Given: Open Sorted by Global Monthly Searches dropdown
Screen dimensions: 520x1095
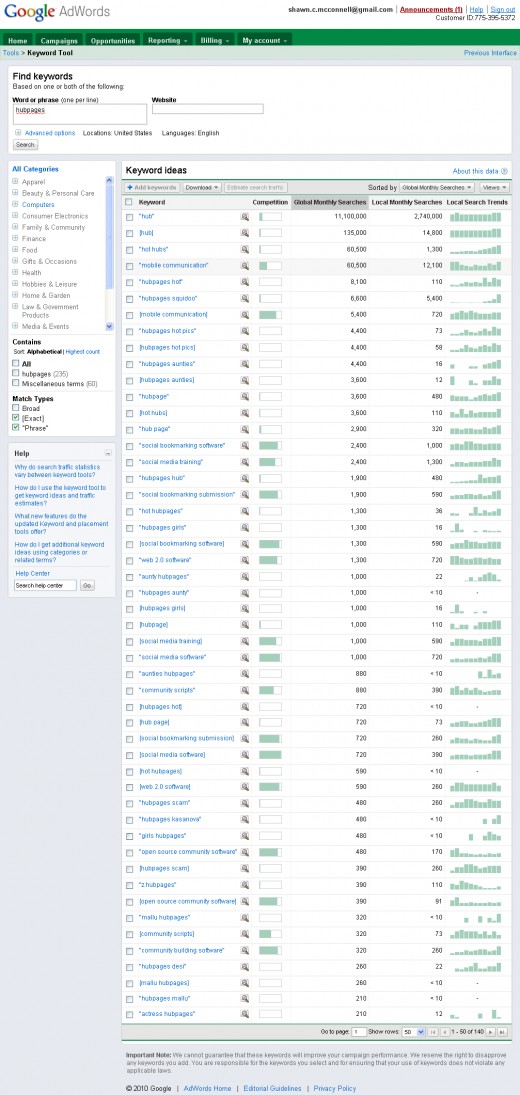Looking at the screenshot, I should pos(437,187).
